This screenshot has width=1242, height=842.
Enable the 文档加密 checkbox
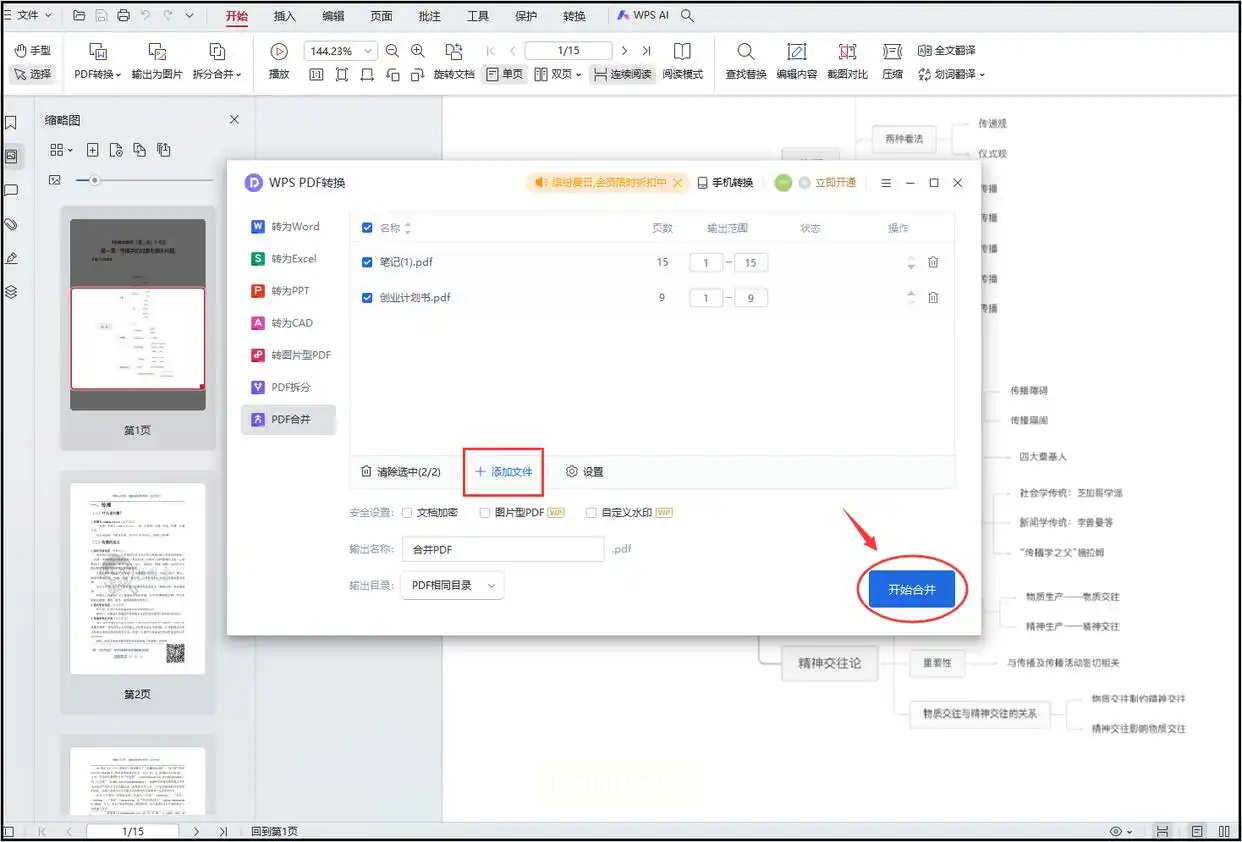pos(407,513)
